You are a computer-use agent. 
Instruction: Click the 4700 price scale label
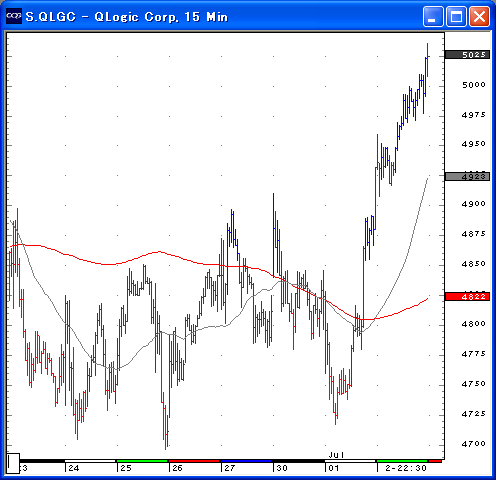tap(474, 444)
